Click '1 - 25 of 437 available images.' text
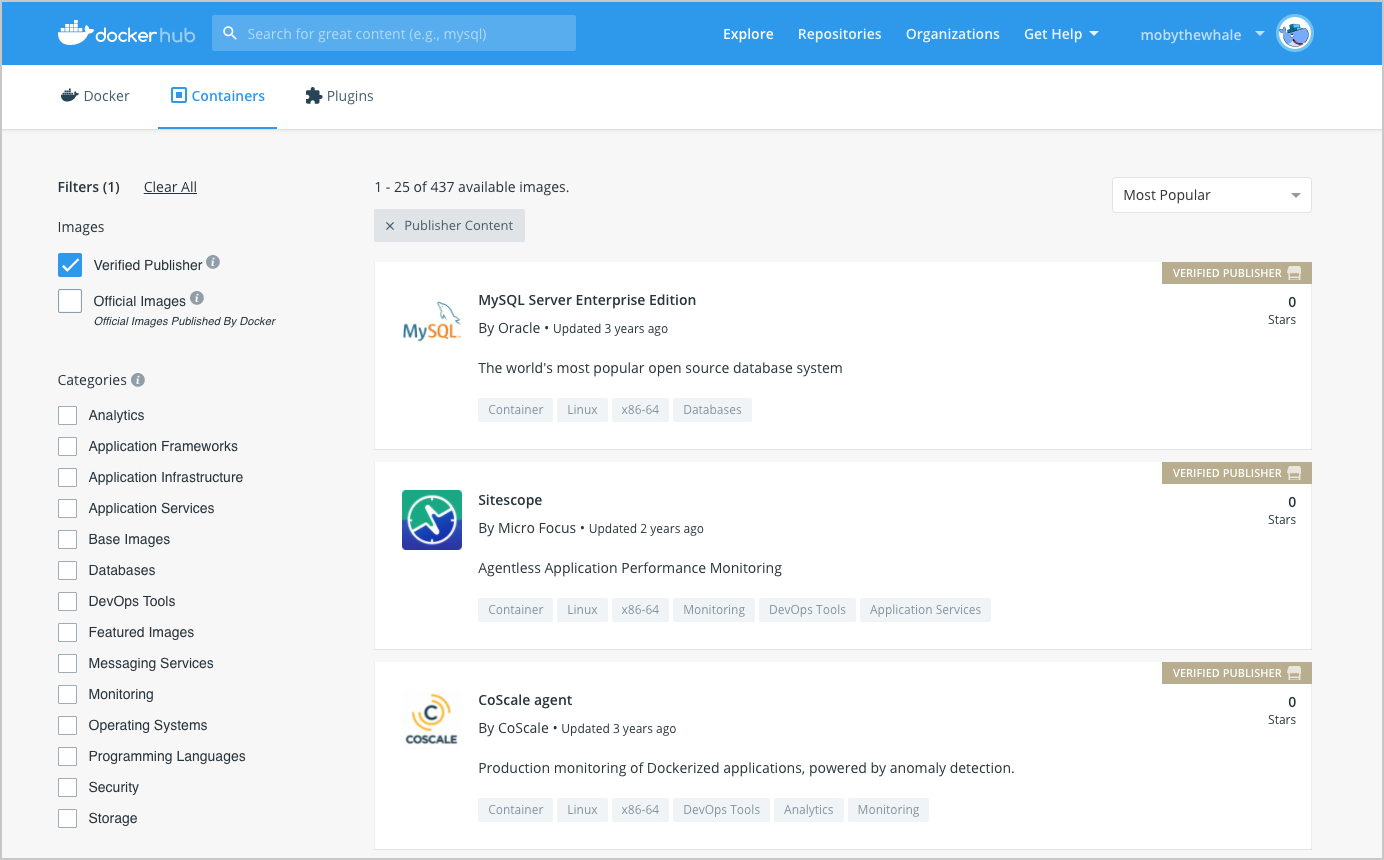Viewport: 1384px width, 860px height. click(472, 187)
